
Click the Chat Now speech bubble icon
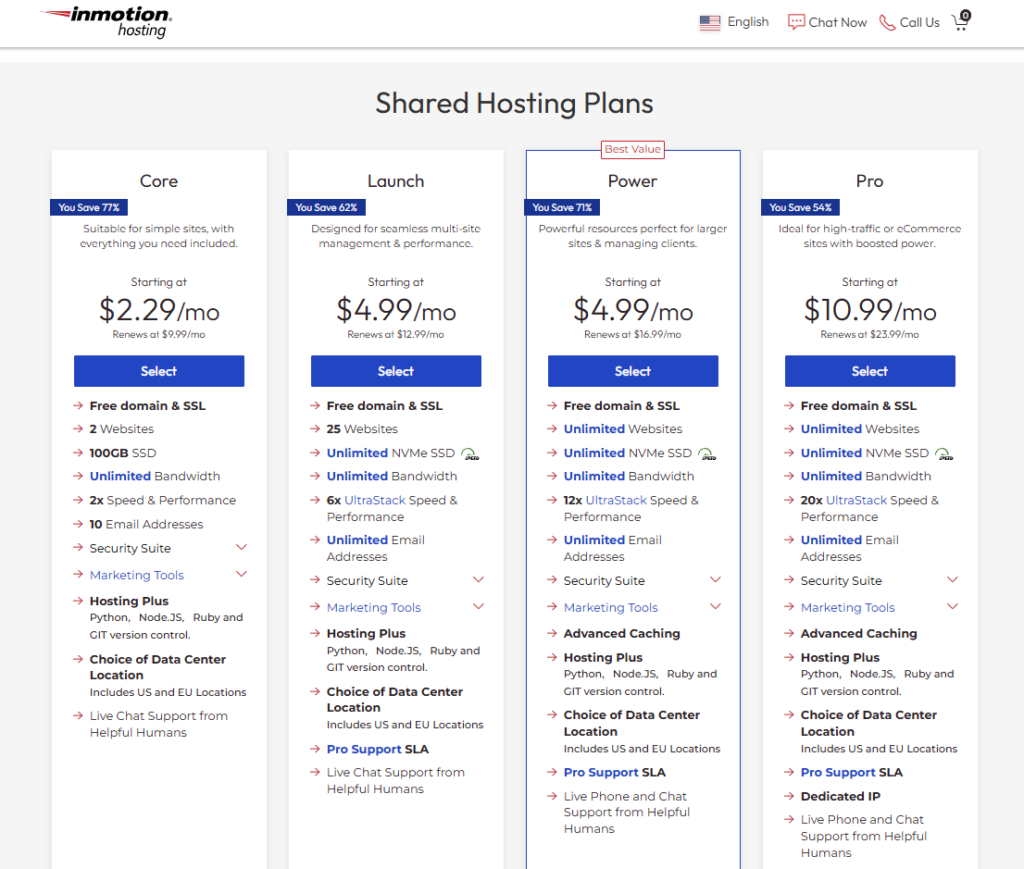(796, 22)
